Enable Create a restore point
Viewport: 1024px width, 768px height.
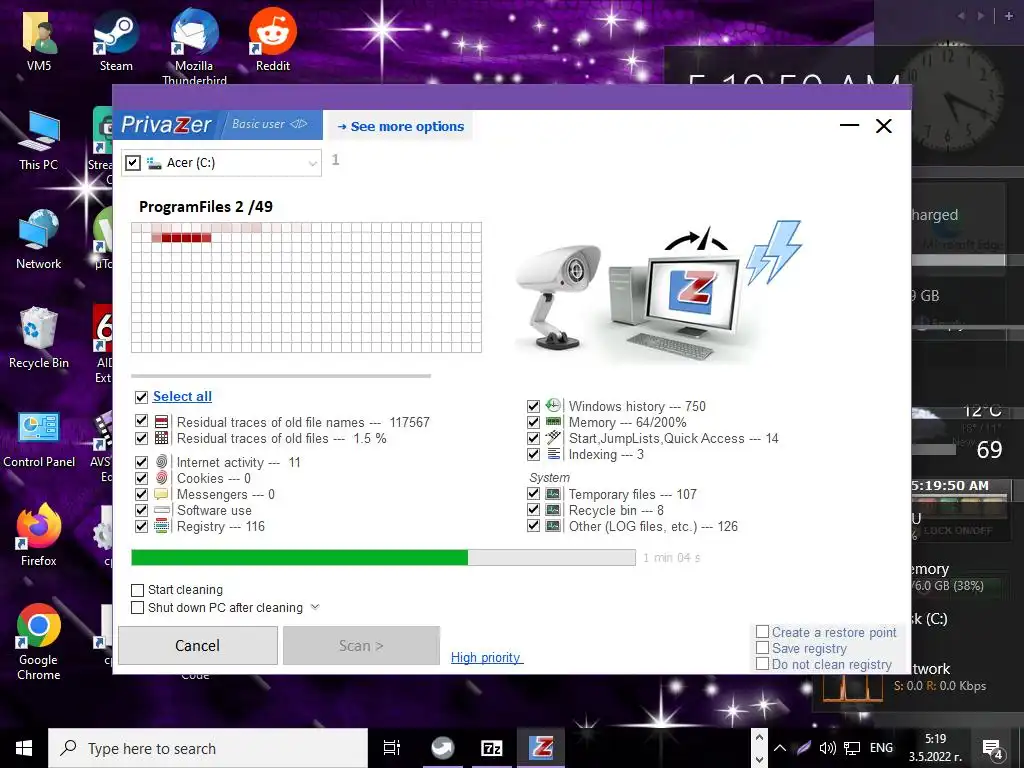(x=762, y=632)
